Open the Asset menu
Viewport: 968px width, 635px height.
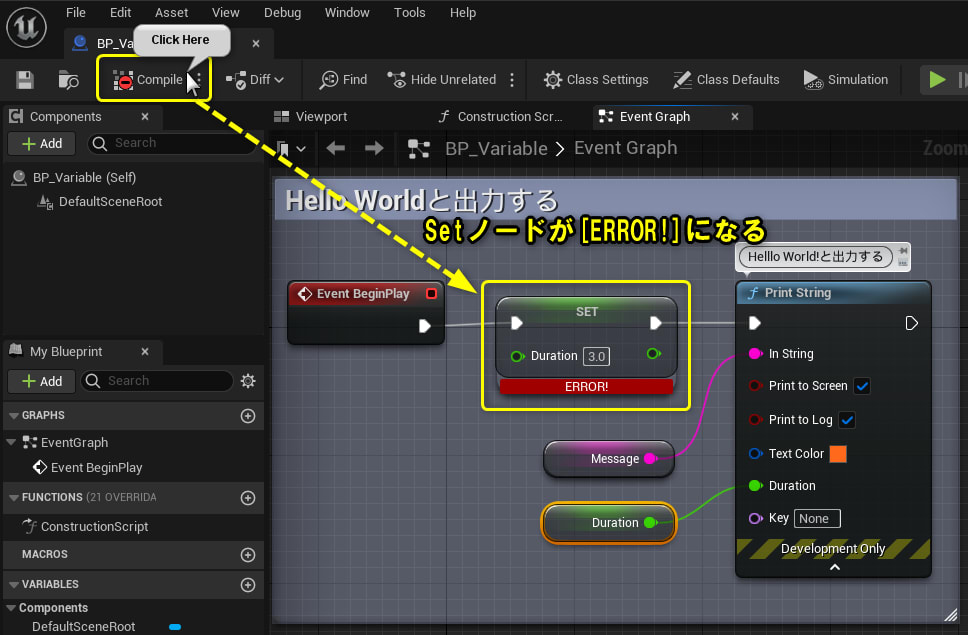(x=171, y=12)
